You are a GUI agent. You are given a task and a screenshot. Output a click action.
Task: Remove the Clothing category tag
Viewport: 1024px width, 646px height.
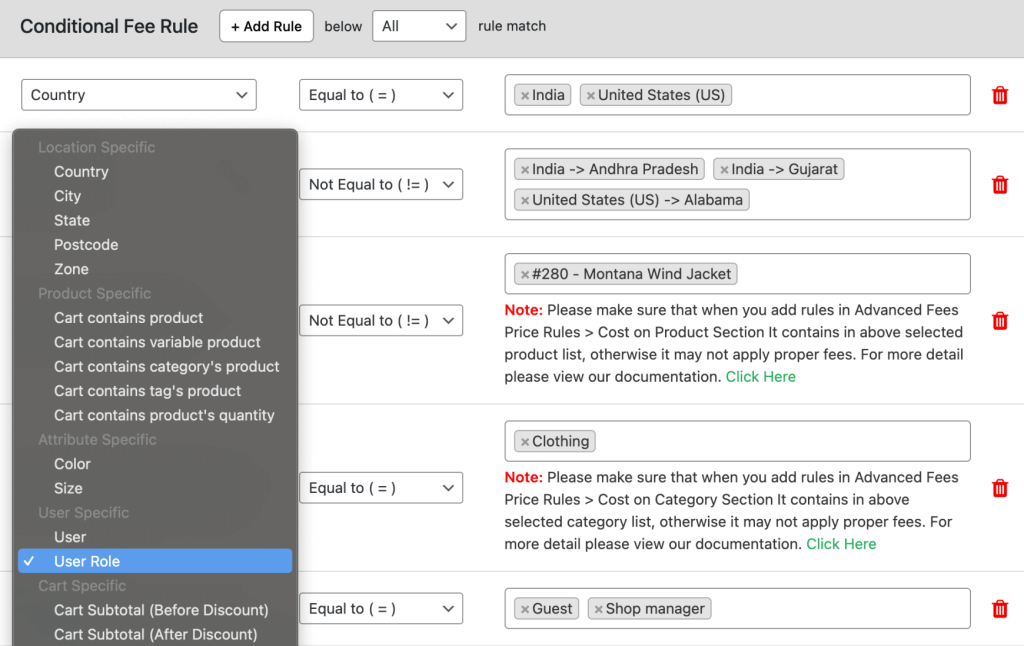tap(525, 440)
